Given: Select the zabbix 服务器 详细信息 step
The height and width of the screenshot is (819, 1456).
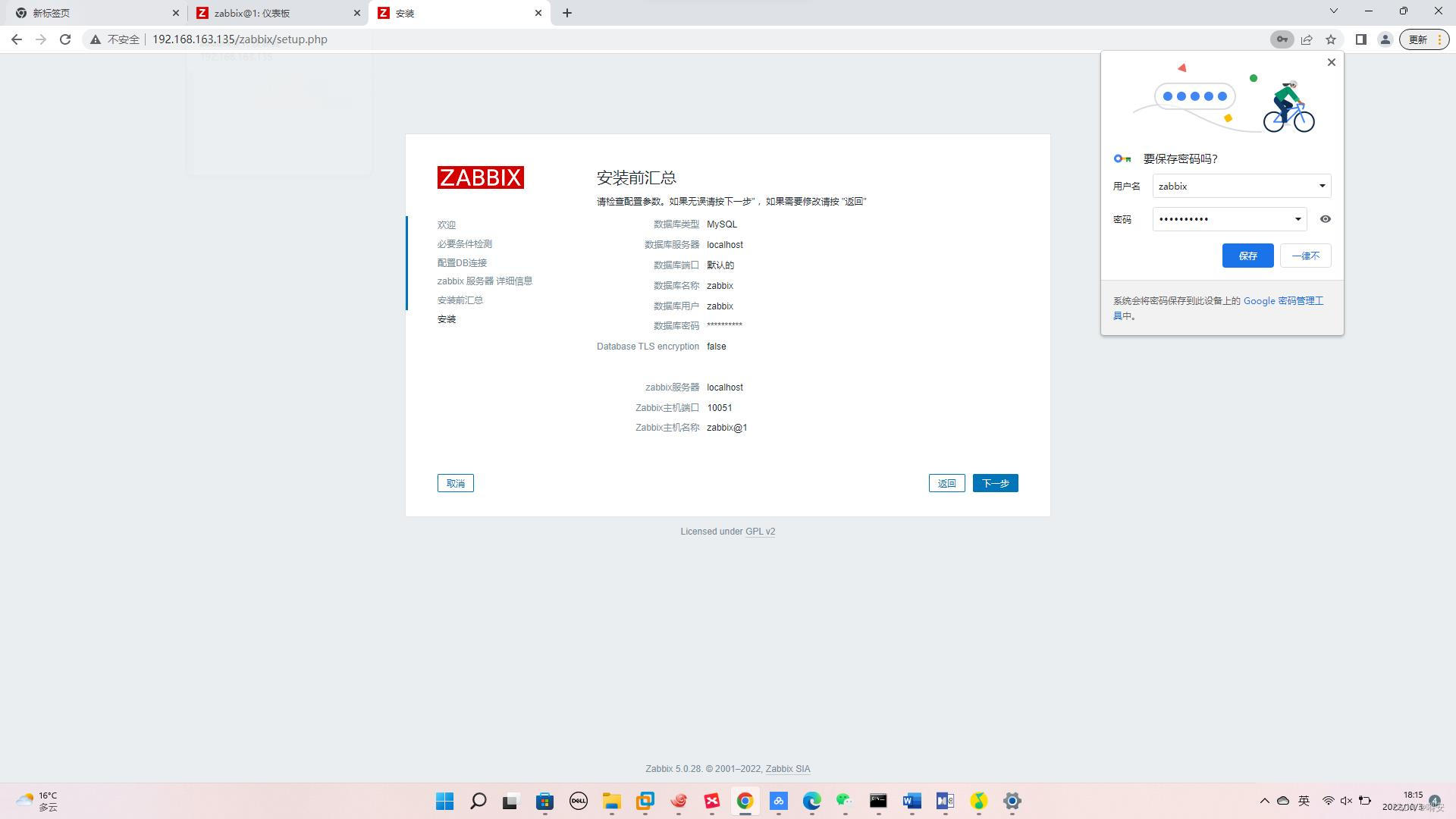Looking at the screenshot, I should [485, 281].
